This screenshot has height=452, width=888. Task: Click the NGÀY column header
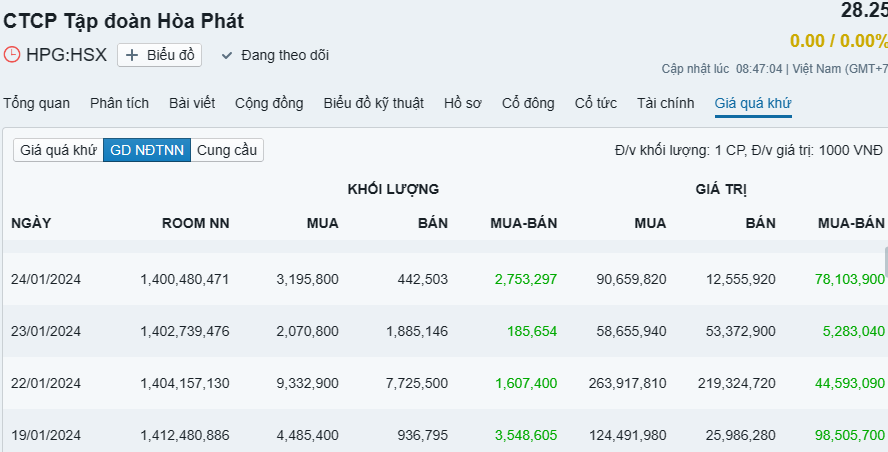click(x=31, y=223)
